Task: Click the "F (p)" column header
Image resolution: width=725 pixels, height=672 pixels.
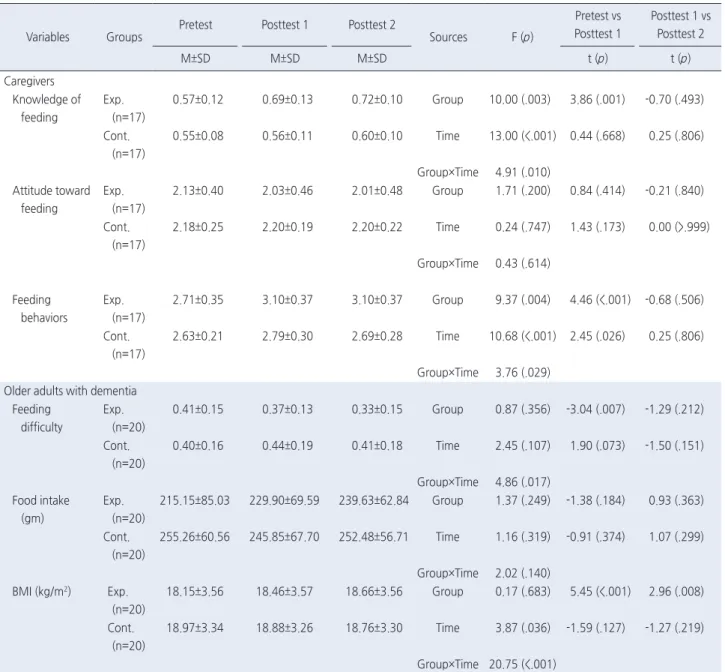Action: coord(522,37)
